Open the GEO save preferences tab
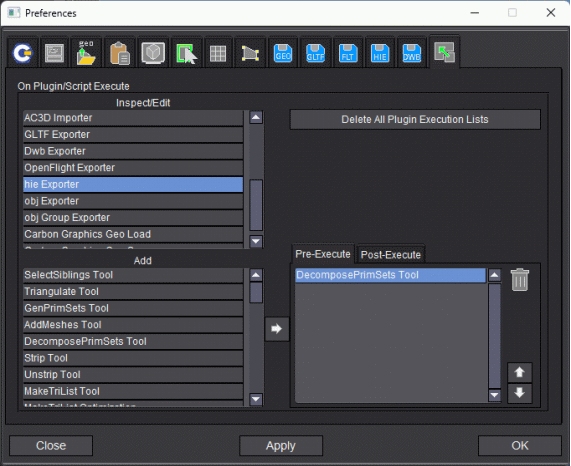Viewport: 571px width, 466px height. click(x=283, y=54)
